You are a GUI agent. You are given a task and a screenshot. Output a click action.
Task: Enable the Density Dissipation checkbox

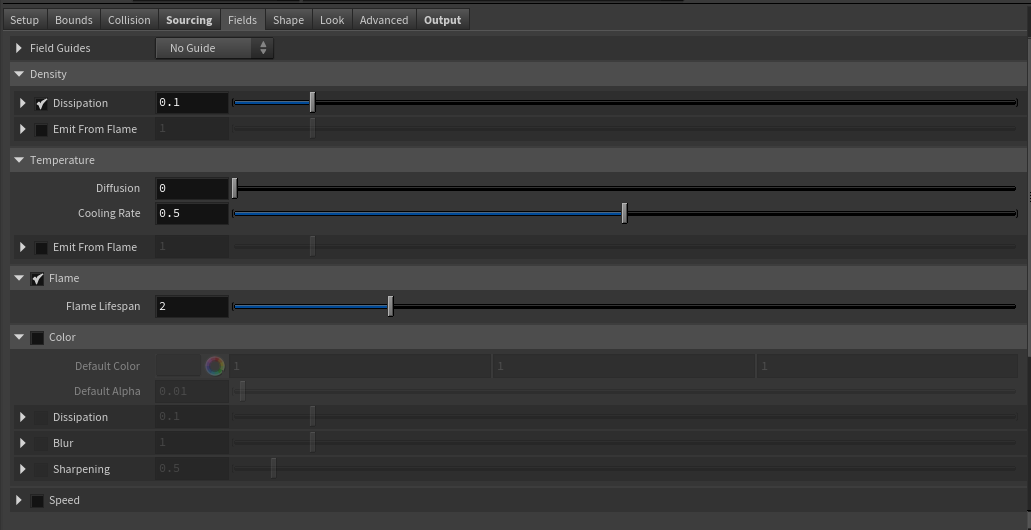(x=41, y=103)
